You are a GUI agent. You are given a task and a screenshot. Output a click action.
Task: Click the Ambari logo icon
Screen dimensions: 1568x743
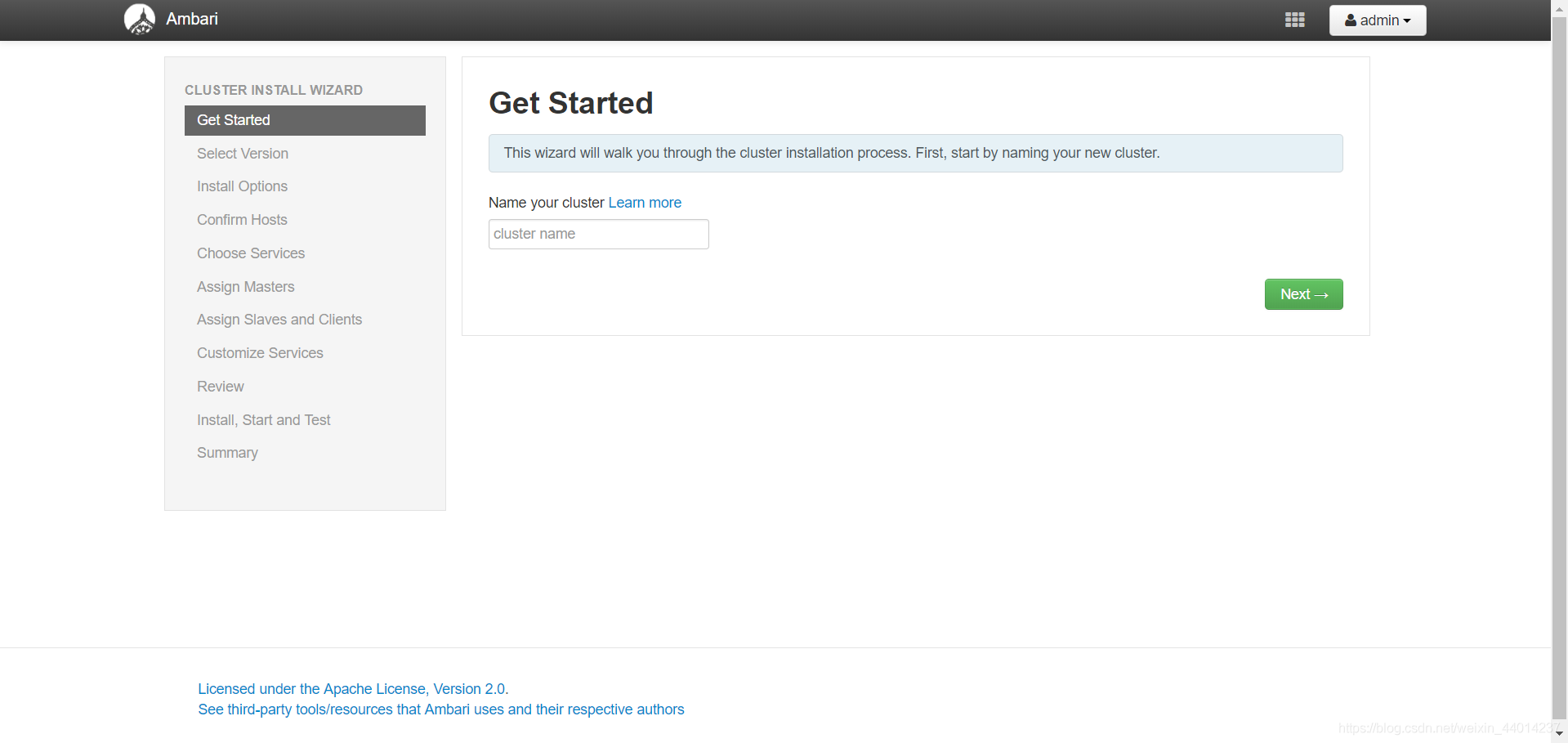point(140,20)
